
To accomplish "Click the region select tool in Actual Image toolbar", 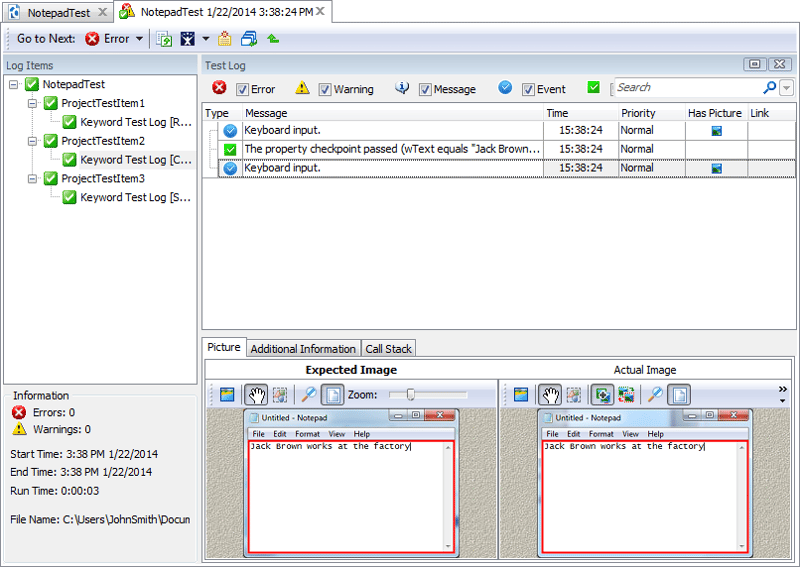I will (573, 395).
